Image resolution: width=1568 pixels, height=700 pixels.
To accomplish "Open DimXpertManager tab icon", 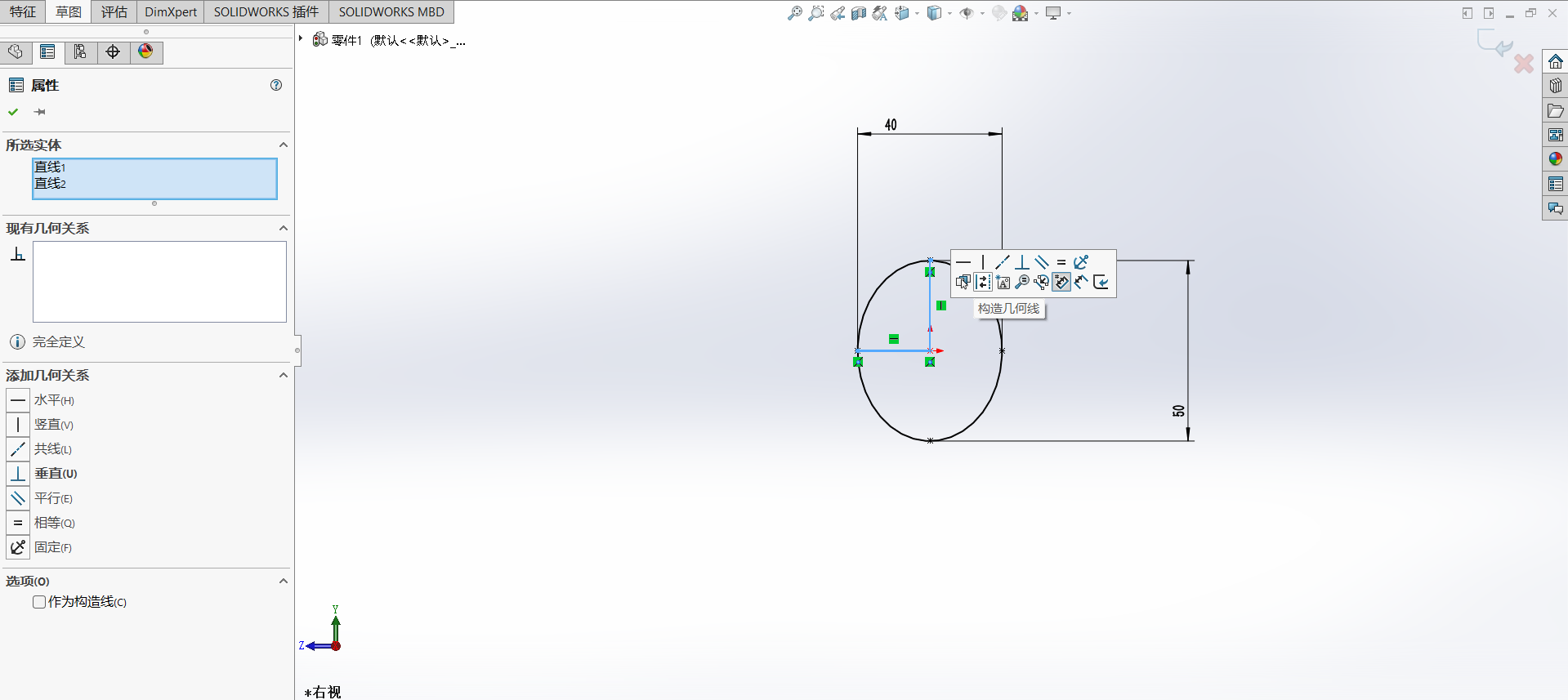I will (x=113, y=52).
